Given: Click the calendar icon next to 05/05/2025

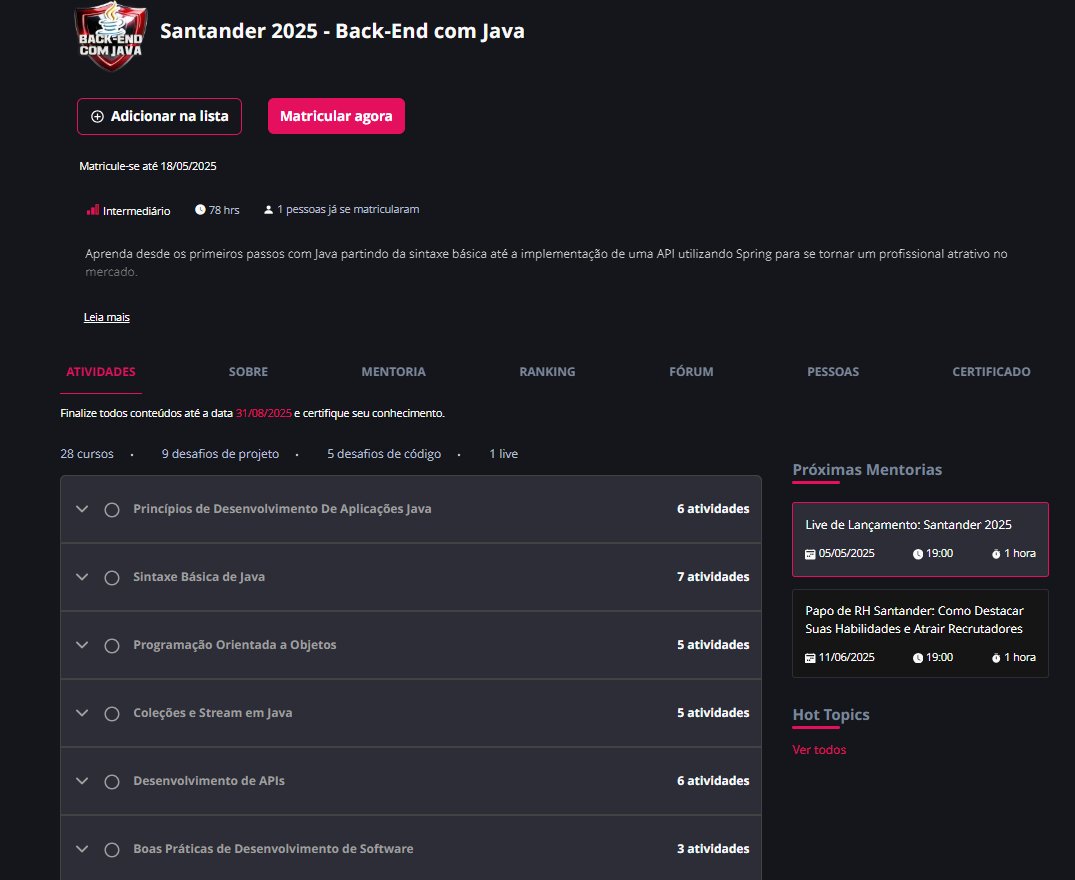Looking at the screenshot, I should tap(810, 554).
